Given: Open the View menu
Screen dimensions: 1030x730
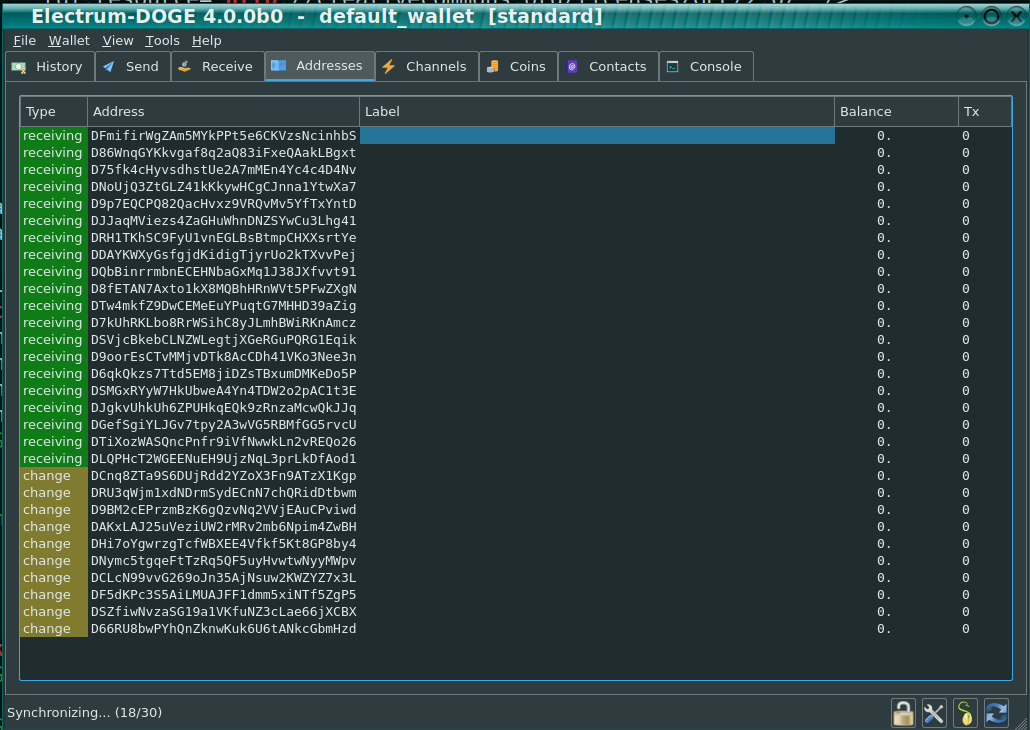Looking at the screenshot, I should pos(118,41).
